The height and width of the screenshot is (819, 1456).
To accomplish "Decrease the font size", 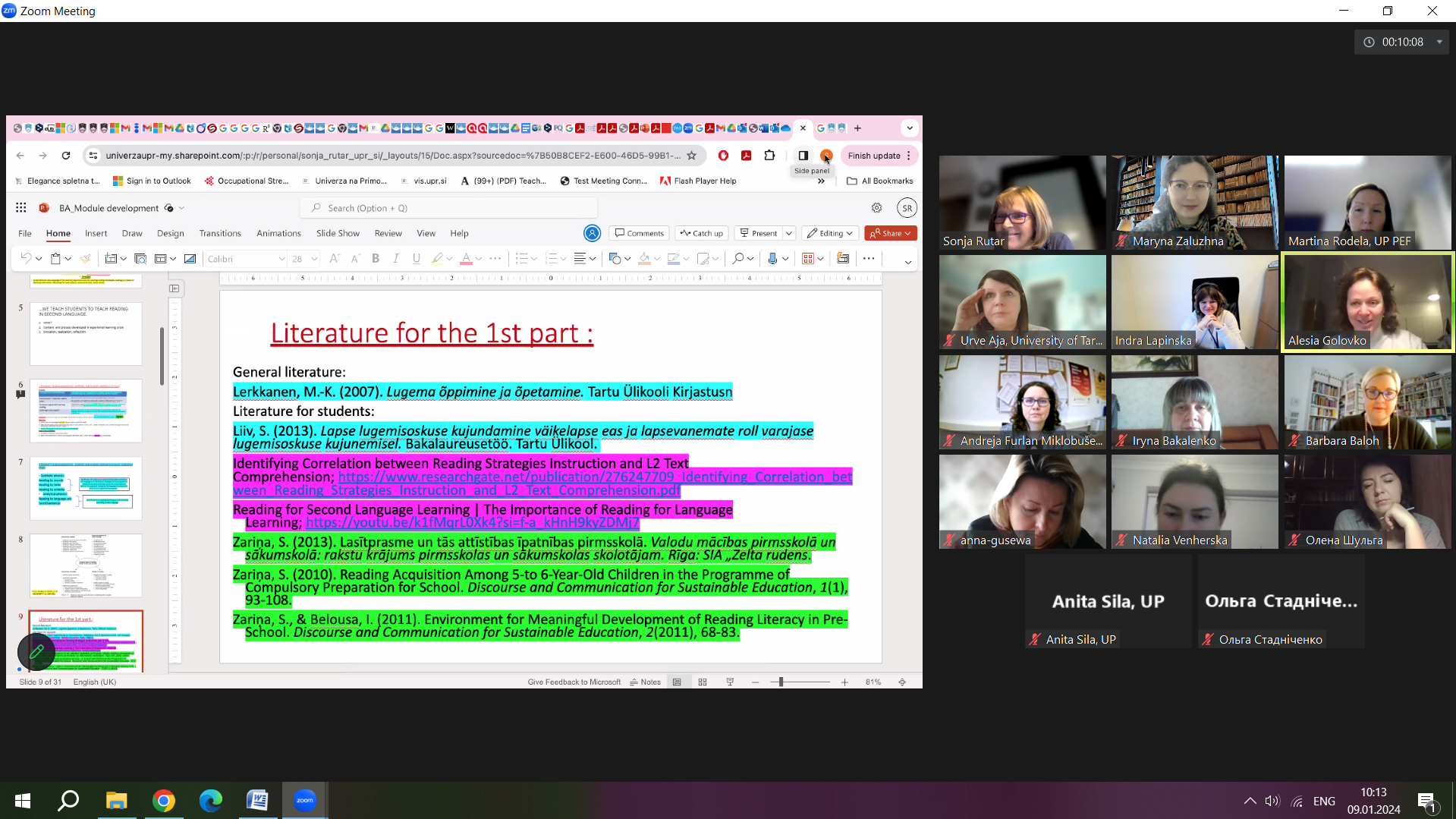I will click(355, 259).
